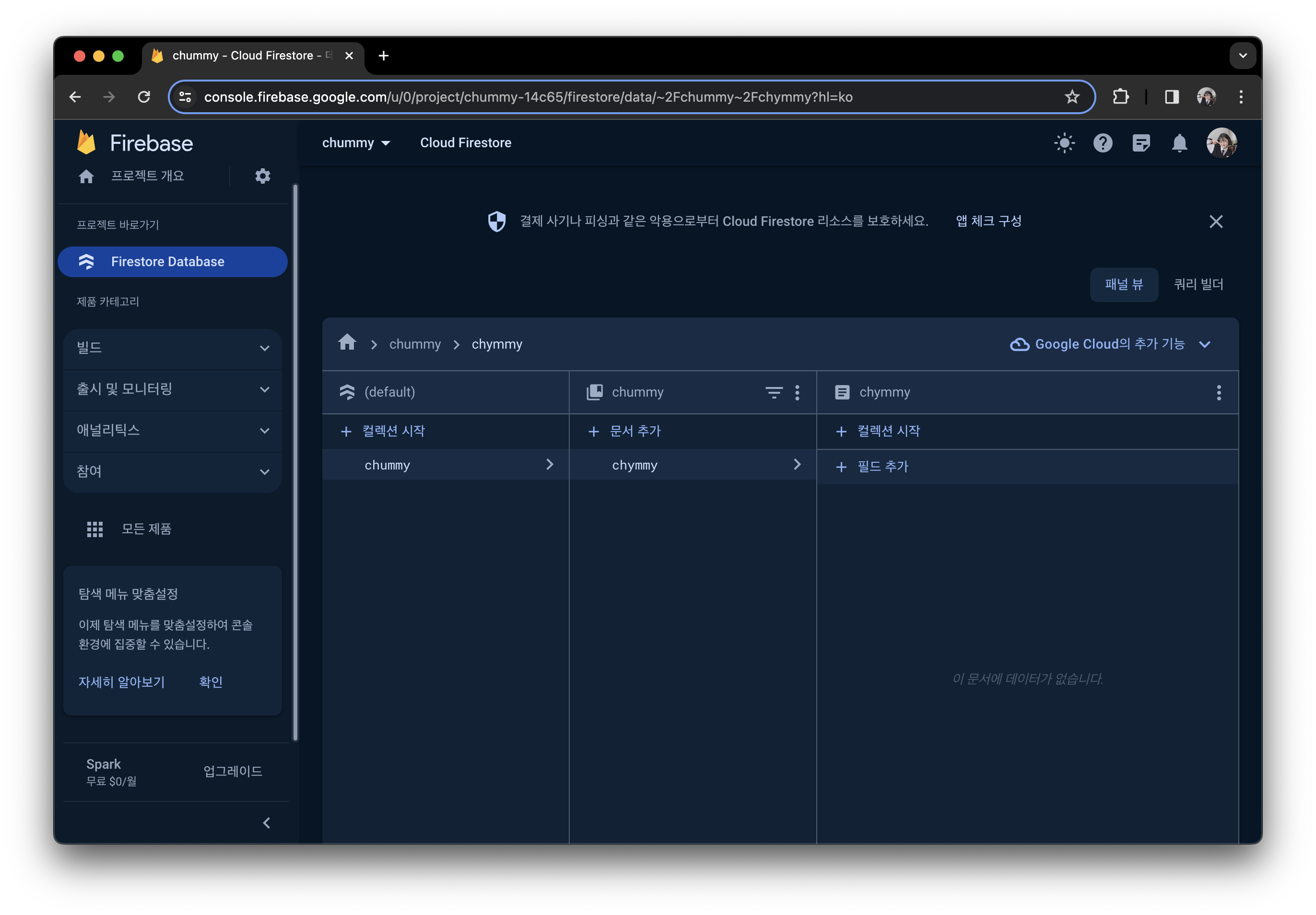The height and width of the screenshot is (915, 1316).
Task: Click browser back arrow
Action: tap(75, 97)
